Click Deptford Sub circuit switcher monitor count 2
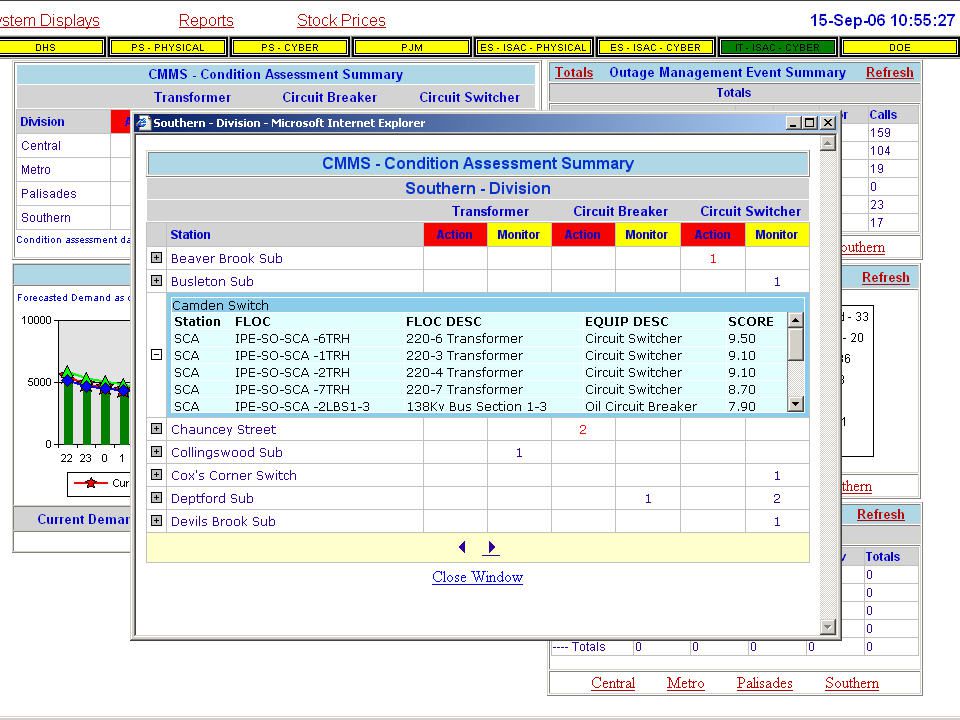 point(777,498)
